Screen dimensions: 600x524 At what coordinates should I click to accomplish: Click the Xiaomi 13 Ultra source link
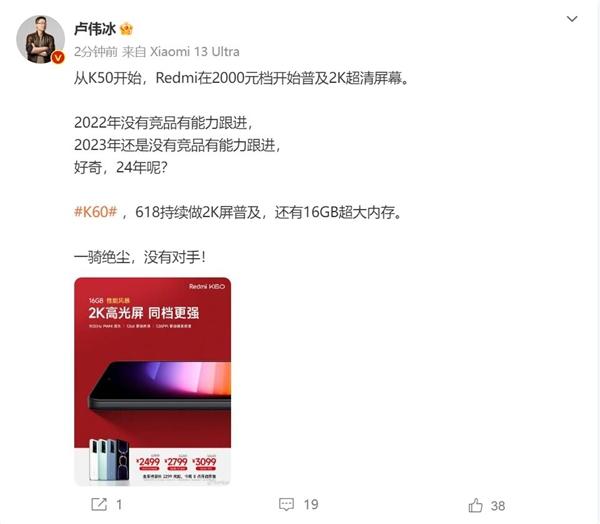point(194,52)
